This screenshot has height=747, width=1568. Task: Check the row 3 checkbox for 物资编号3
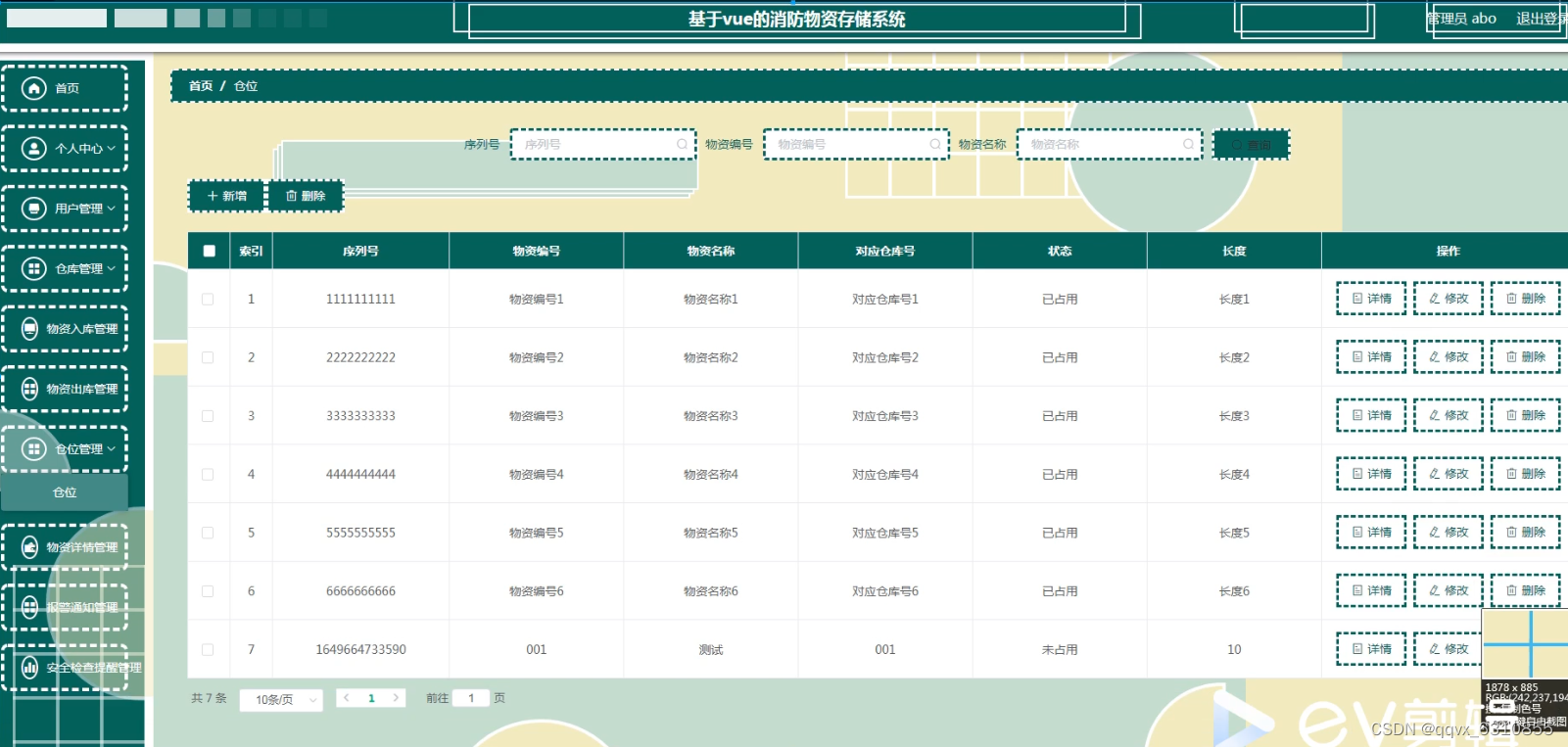208,415
